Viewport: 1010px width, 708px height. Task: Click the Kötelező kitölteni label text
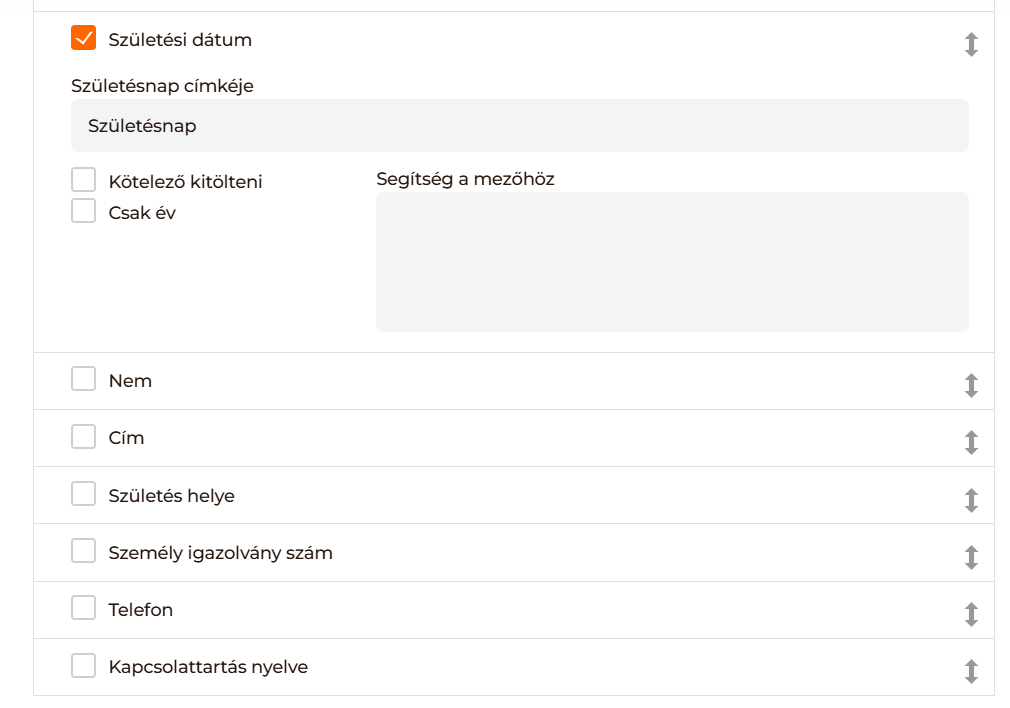click(185, 182)
